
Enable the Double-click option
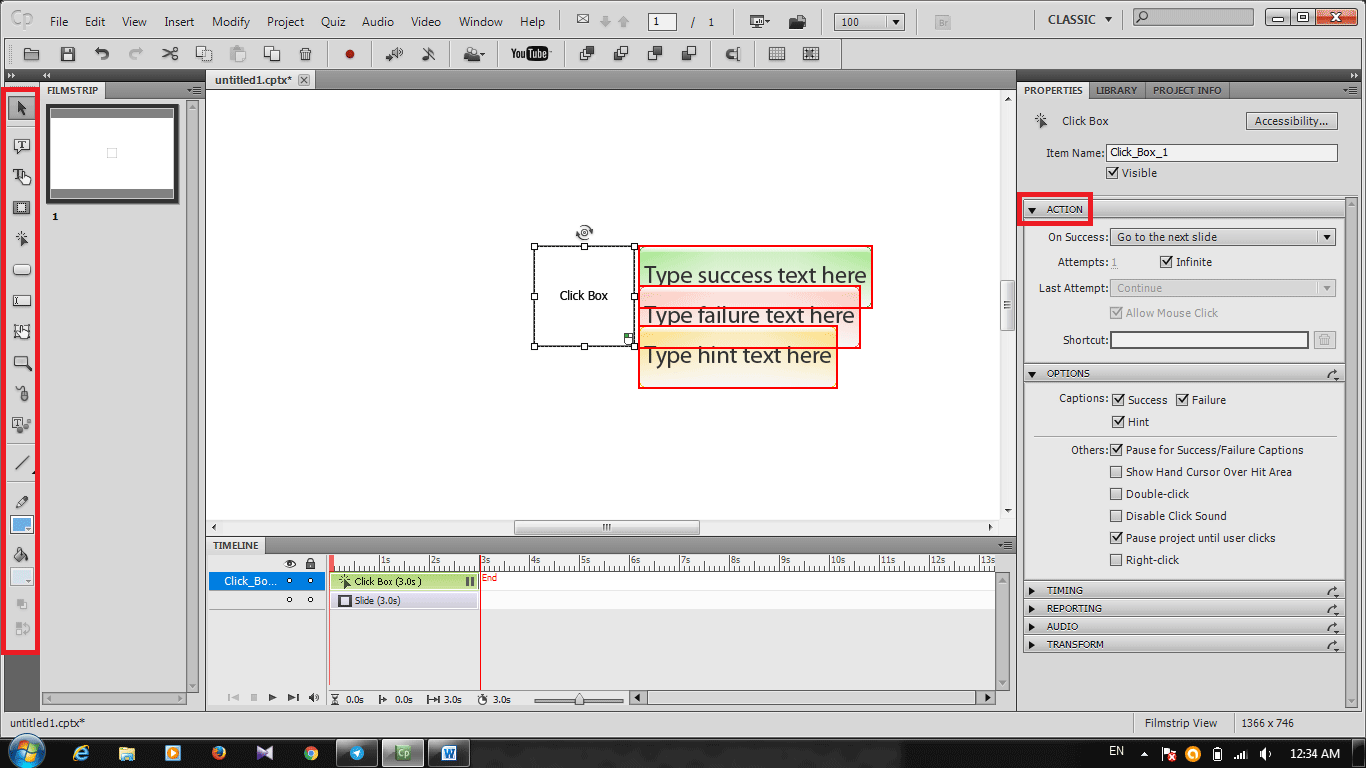pos(1116,494)
